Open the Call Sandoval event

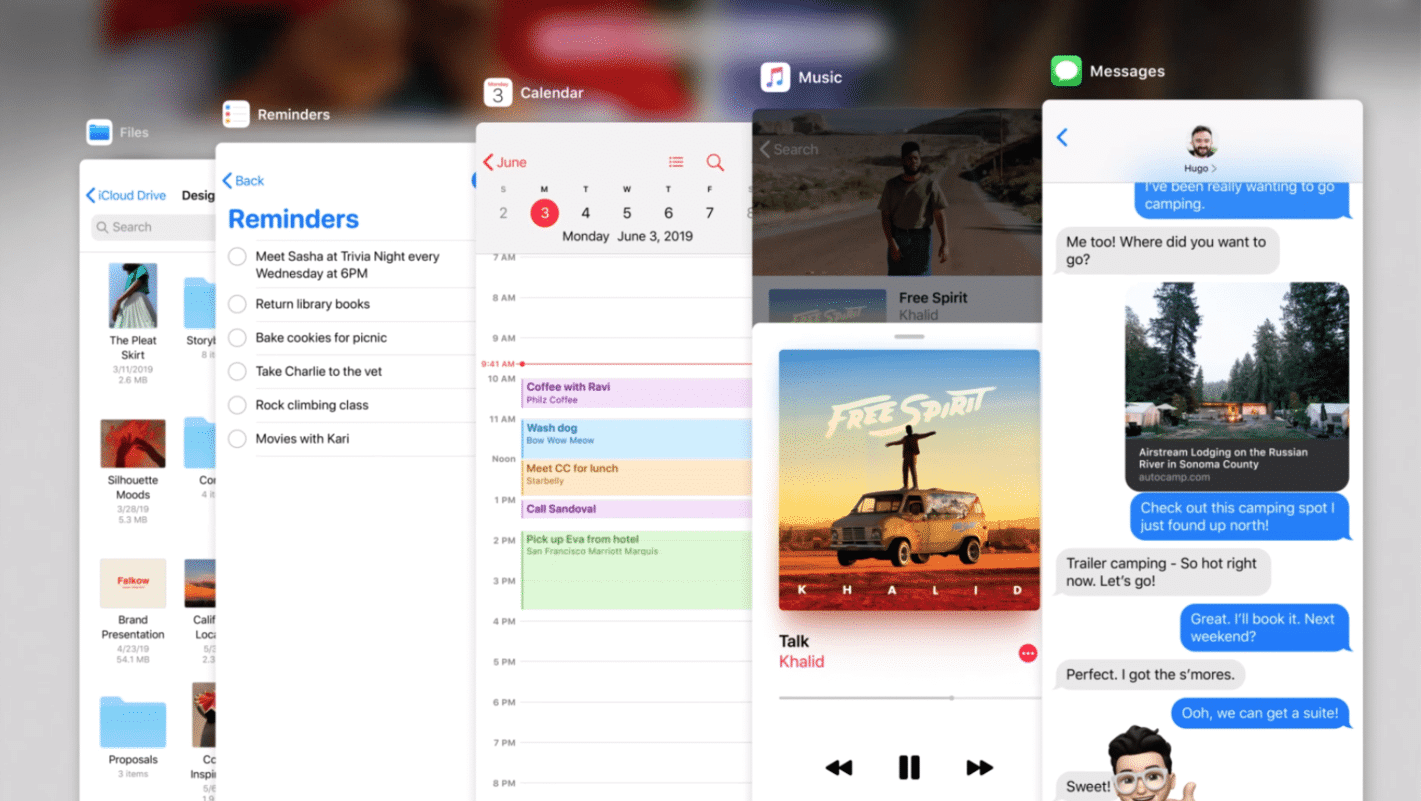[636, 509]
